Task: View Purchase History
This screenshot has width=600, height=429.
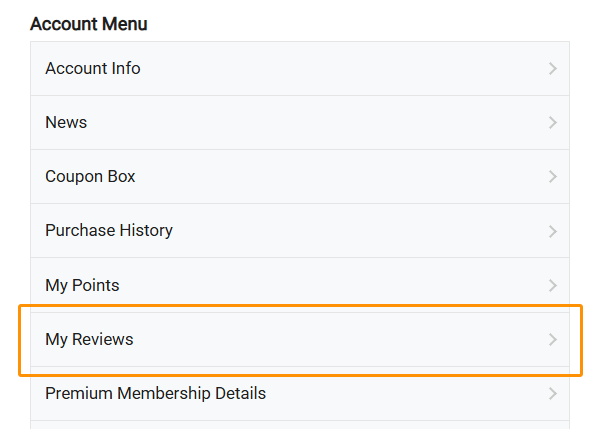Action: click(x=300, y=231)
